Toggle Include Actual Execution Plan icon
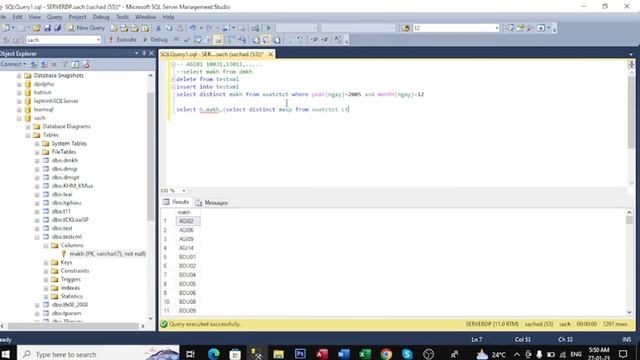The height and width of the screenshot is (360, 640). 231,40
